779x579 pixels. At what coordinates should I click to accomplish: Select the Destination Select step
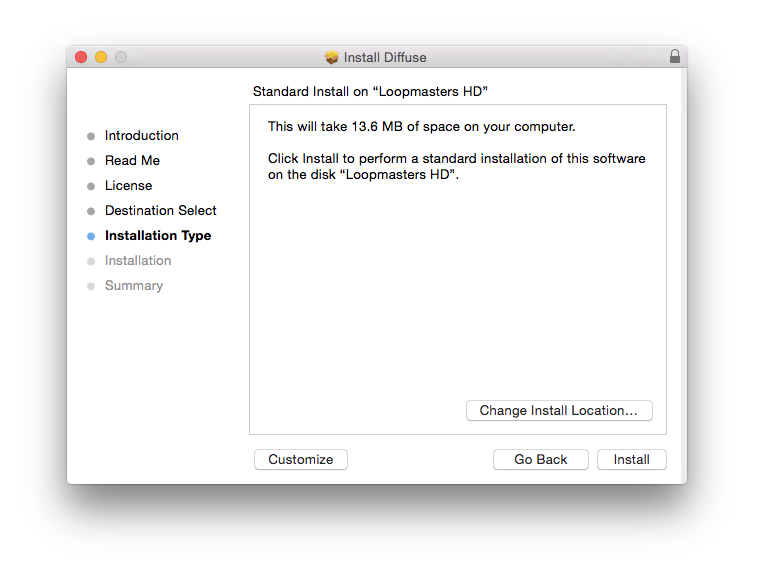click(160, 210)
